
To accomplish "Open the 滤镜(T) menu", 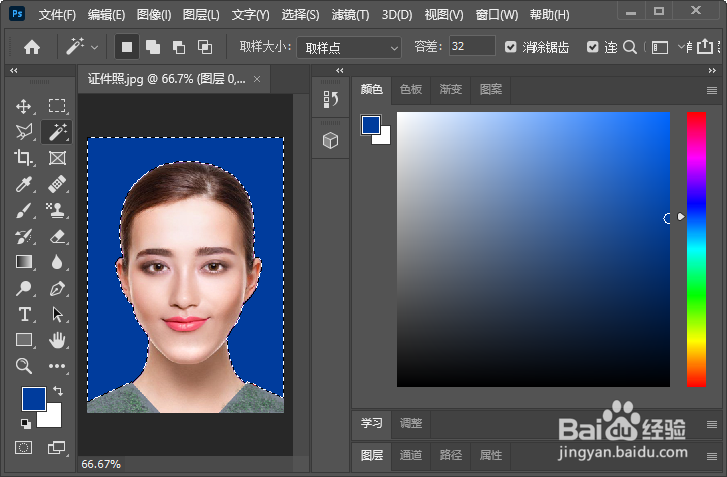I will pos(351,15).
